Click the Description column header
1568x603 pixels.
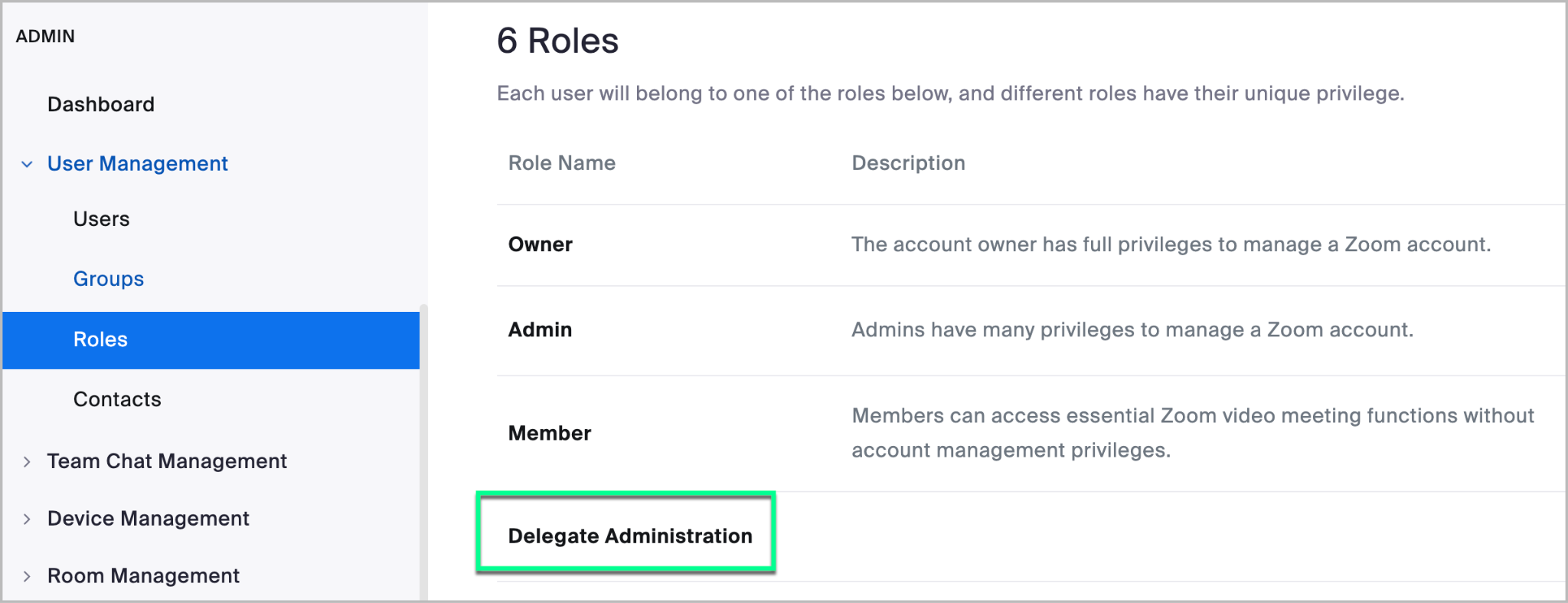pos(908,163)
